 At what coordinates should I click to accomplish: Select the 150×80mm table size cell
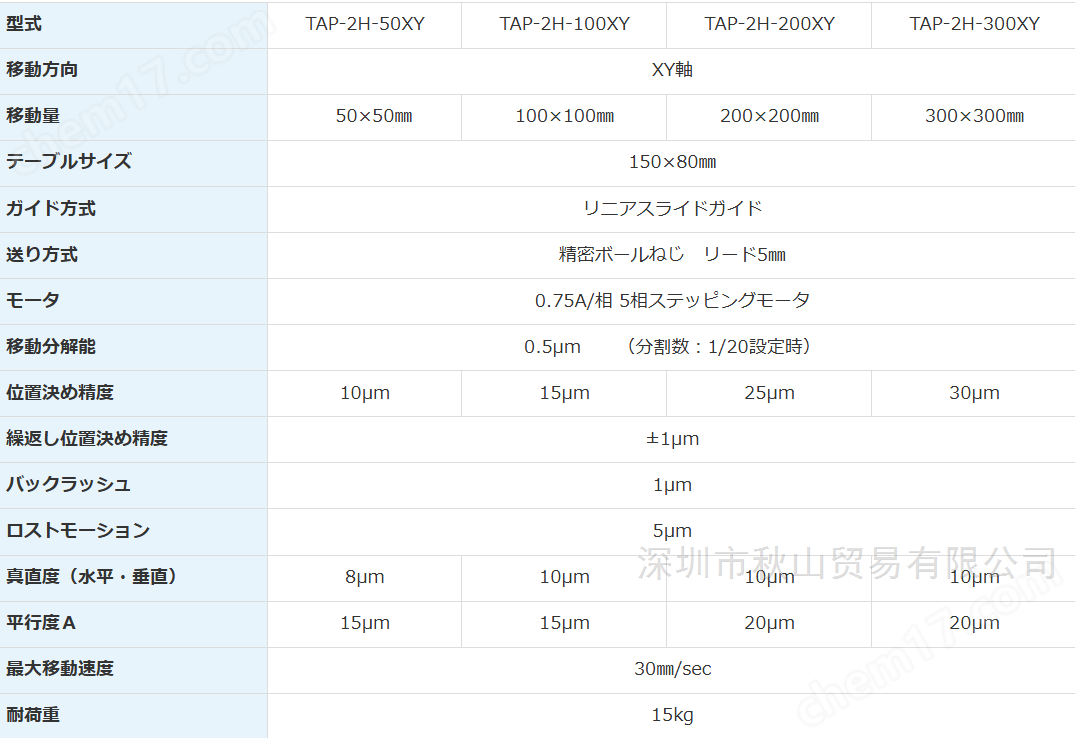672,162
